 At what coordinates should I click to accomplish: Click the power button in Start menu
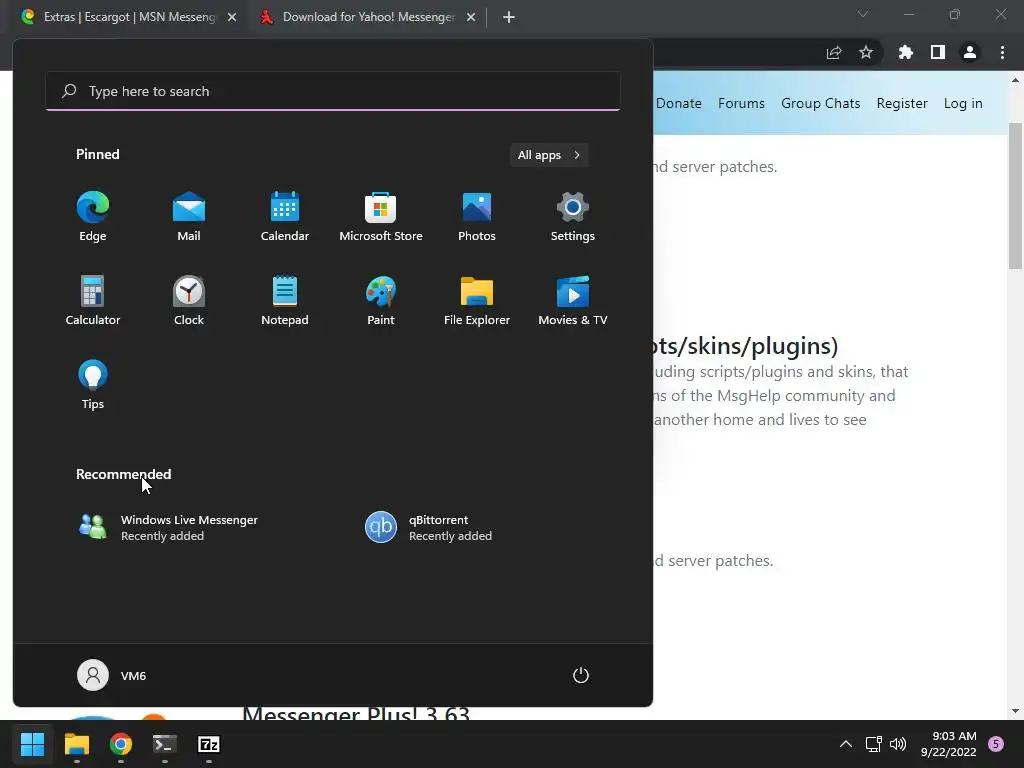pyautogui.click(x=581, y=675)
